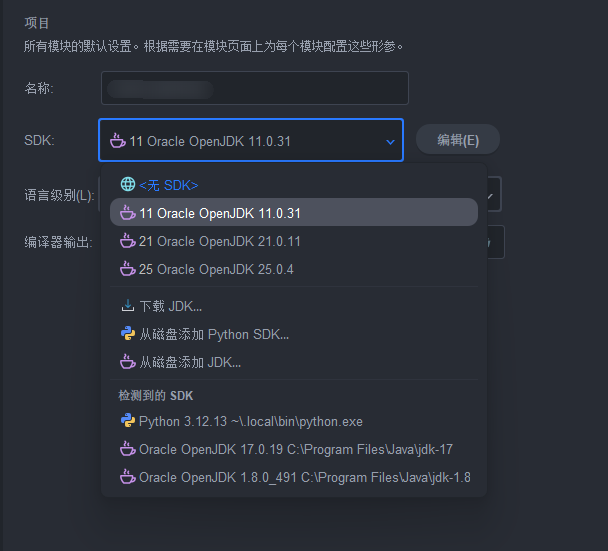Click the Java cup icon for OpenJDK 1.8.0_491
608x551 pixels.
coord(128,477)
